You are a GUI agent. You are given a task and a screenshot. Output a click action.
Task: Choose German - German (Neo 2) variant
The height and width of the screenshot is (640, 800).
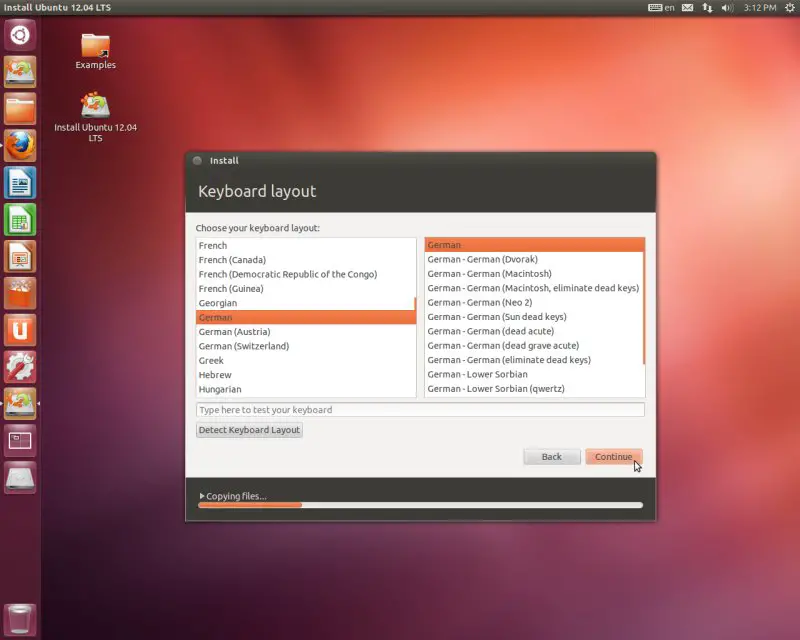(x=534, y=302)
